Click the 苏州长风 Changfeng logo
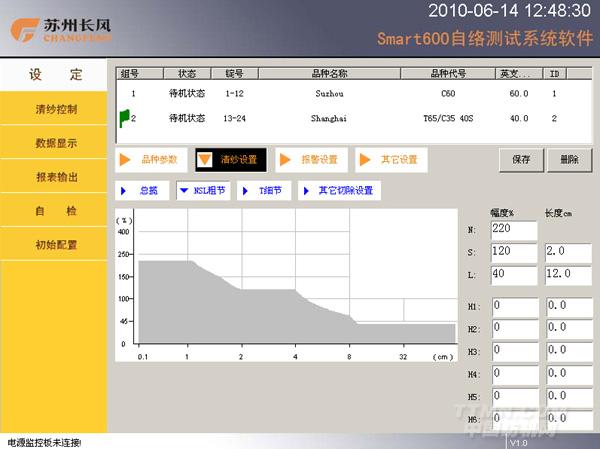Image resolution: width=600 pixels, height=449 pixels. (x=55, y=30)
